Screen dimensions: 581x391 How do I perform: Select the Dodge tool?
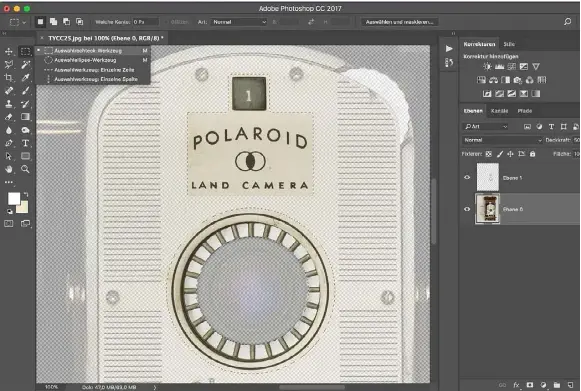pos(25,130)
